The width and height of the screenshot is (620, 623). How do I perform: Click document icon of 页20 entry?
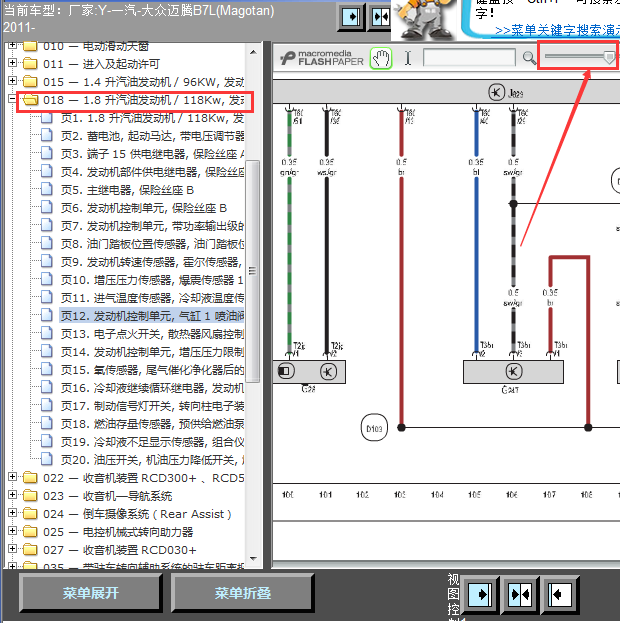click(46, 459)
